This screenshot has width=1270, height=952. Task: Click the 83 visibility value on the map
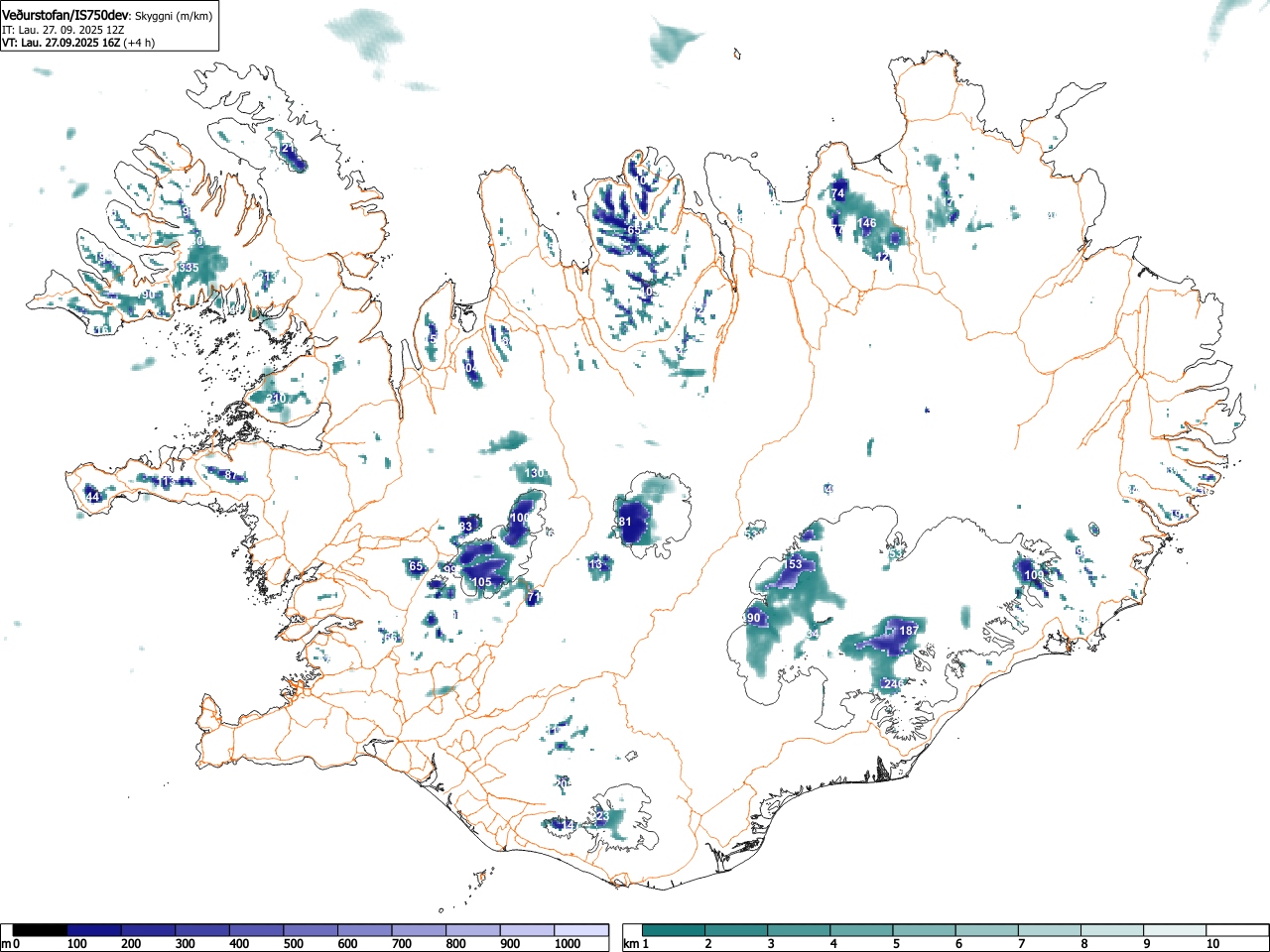(466, 526)
